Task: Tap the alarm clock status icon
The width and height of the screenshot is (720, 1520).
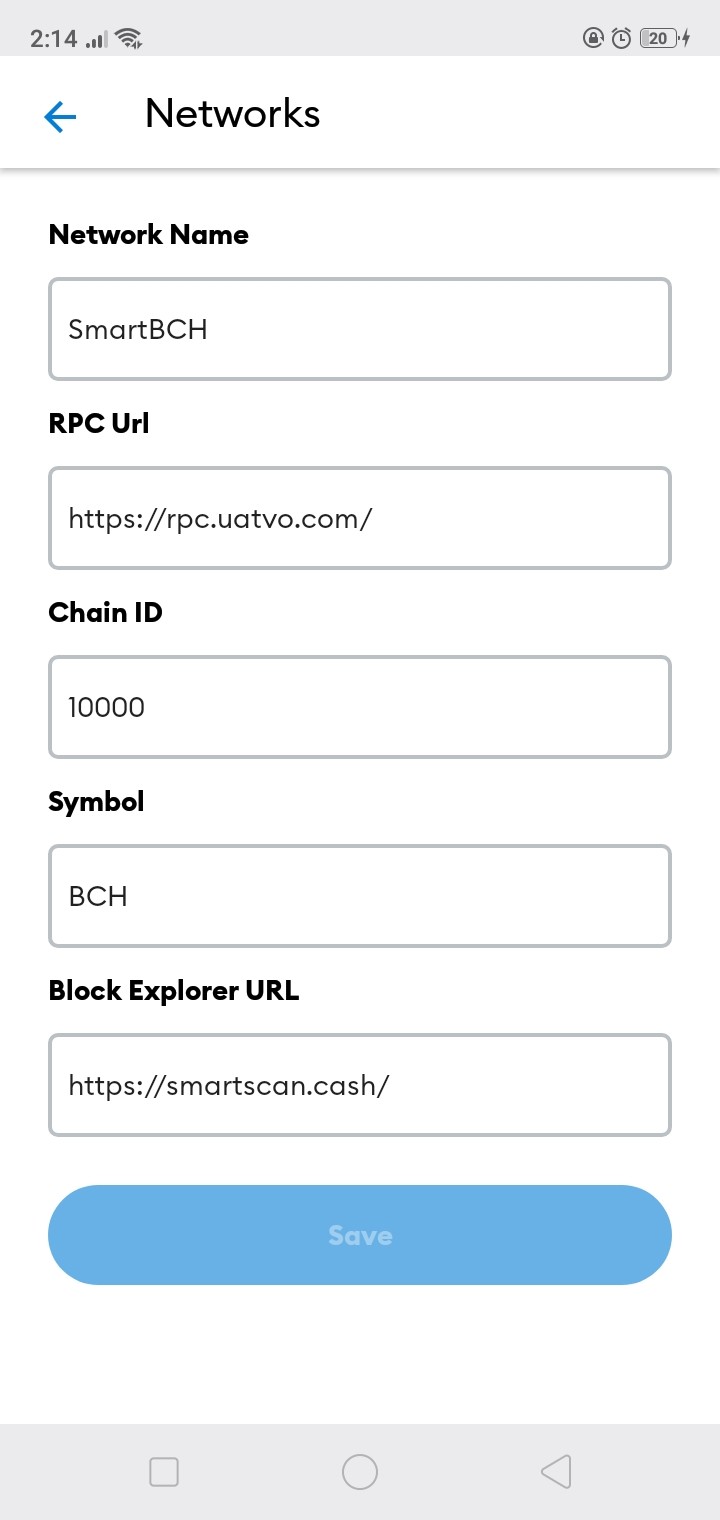Action: (621, 39)
